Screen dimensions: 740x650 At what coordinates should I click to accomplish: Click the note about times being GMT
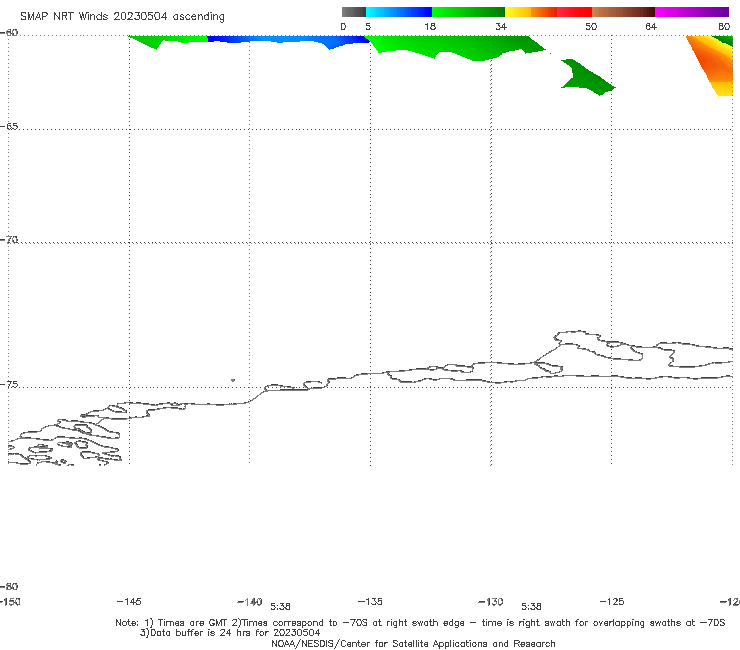point(420,623)
